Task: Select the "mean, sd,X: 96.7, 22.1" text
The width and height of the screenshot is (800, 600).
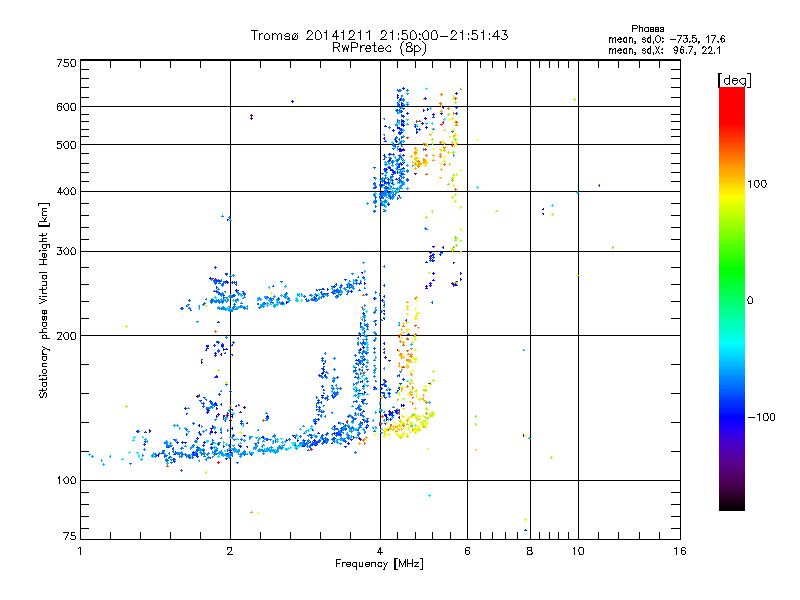Action: click(664, 51)
